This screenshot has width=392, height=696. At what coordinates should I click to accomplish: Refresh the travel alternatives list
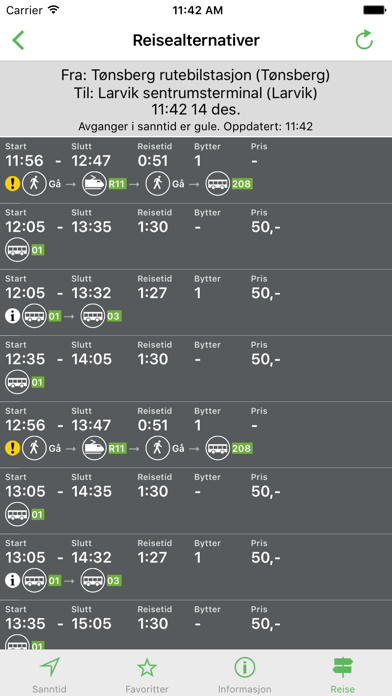364,40
